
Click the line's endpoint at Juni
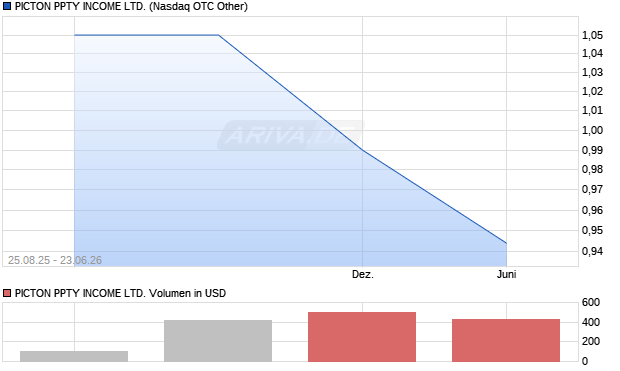coord(506,243)
